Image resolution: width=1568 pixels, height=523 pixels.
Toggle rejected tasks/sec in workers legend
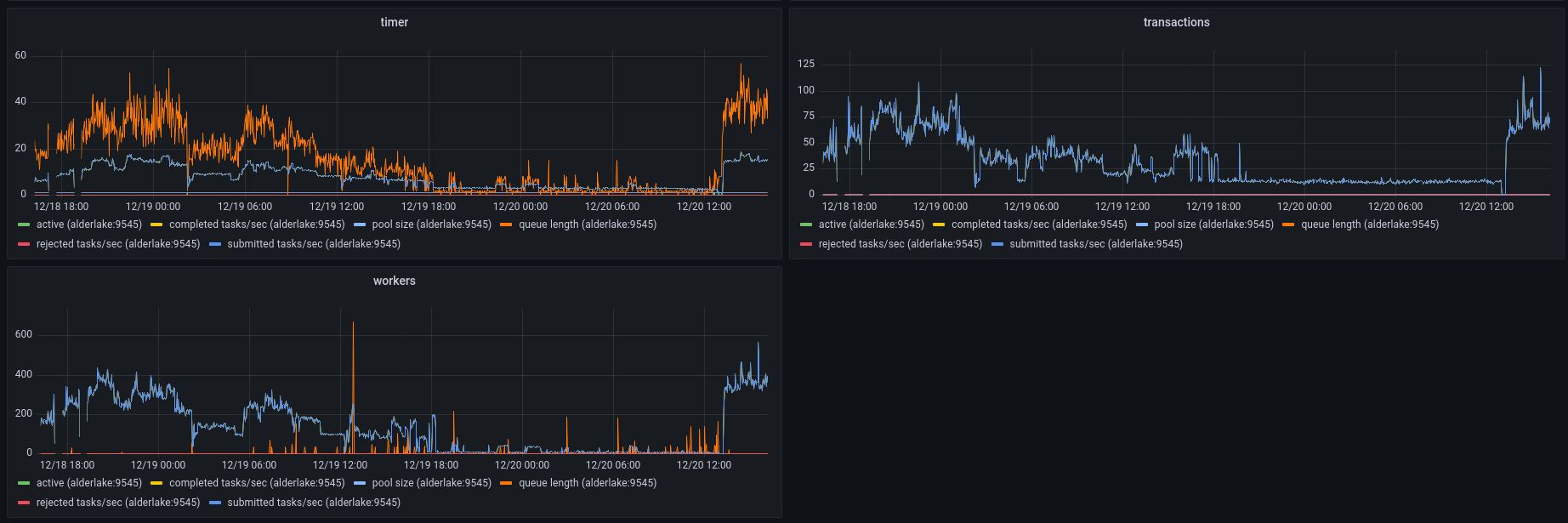[x=118, y=503]
